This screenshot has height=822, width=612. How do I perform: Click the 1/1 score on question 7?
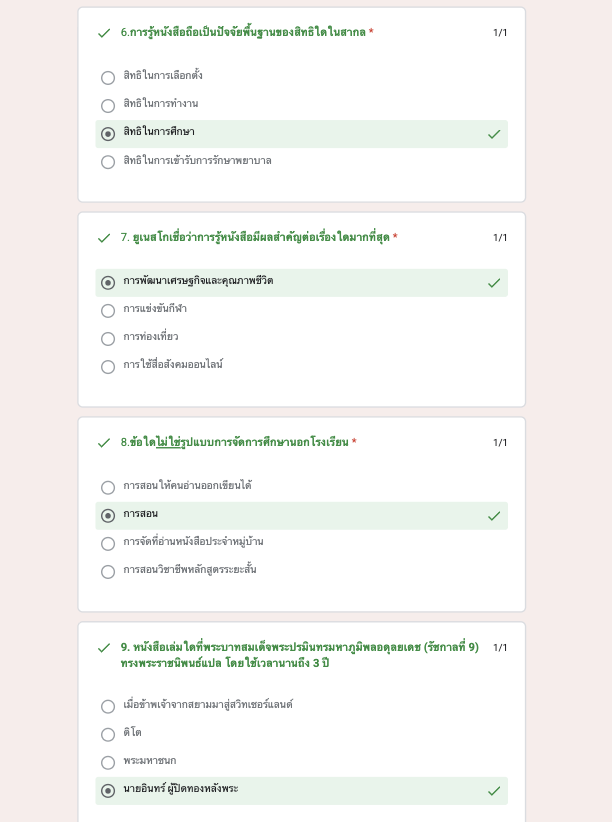pyautogui.click(x=500, y=237)
